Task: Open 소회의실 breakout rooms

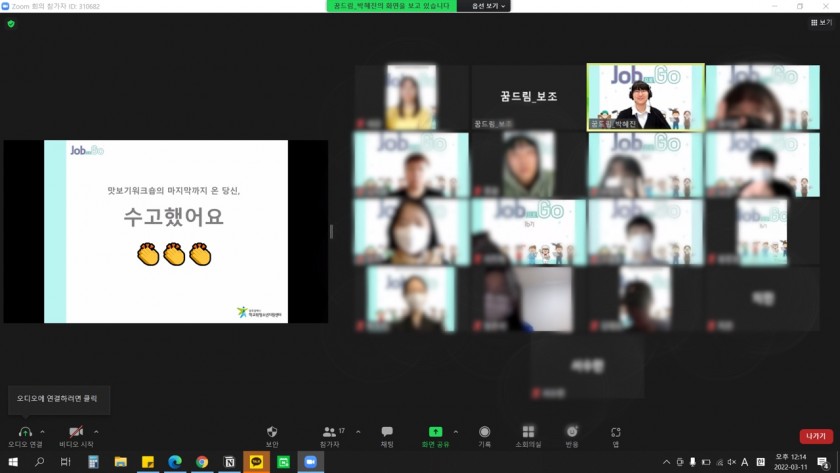Action: (528, 432)
